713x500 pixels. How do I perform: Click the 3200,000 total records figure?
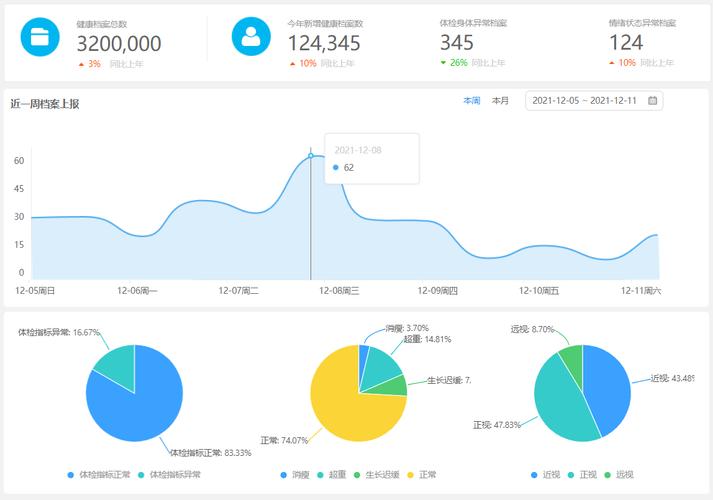click(119, 44)
